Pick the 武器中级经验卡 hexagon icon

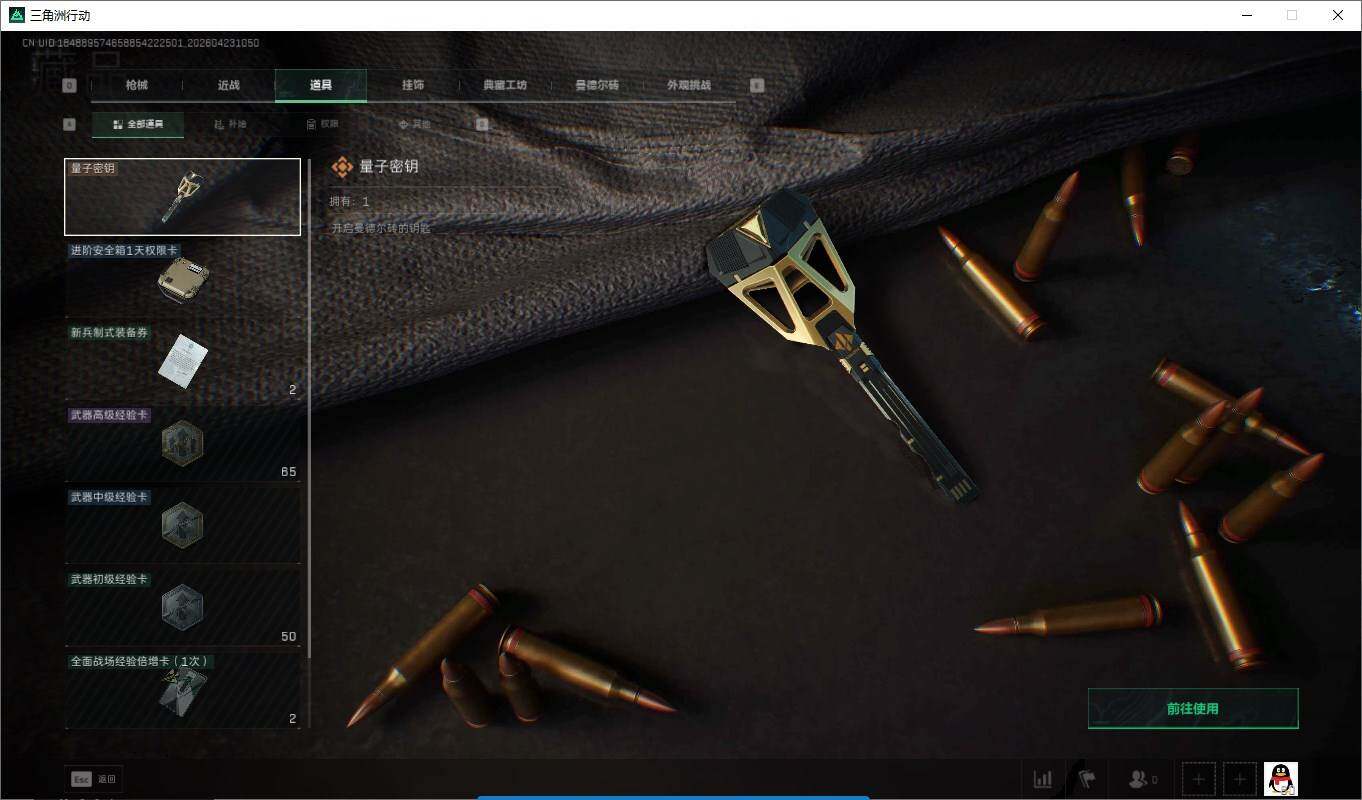[183, 525]
